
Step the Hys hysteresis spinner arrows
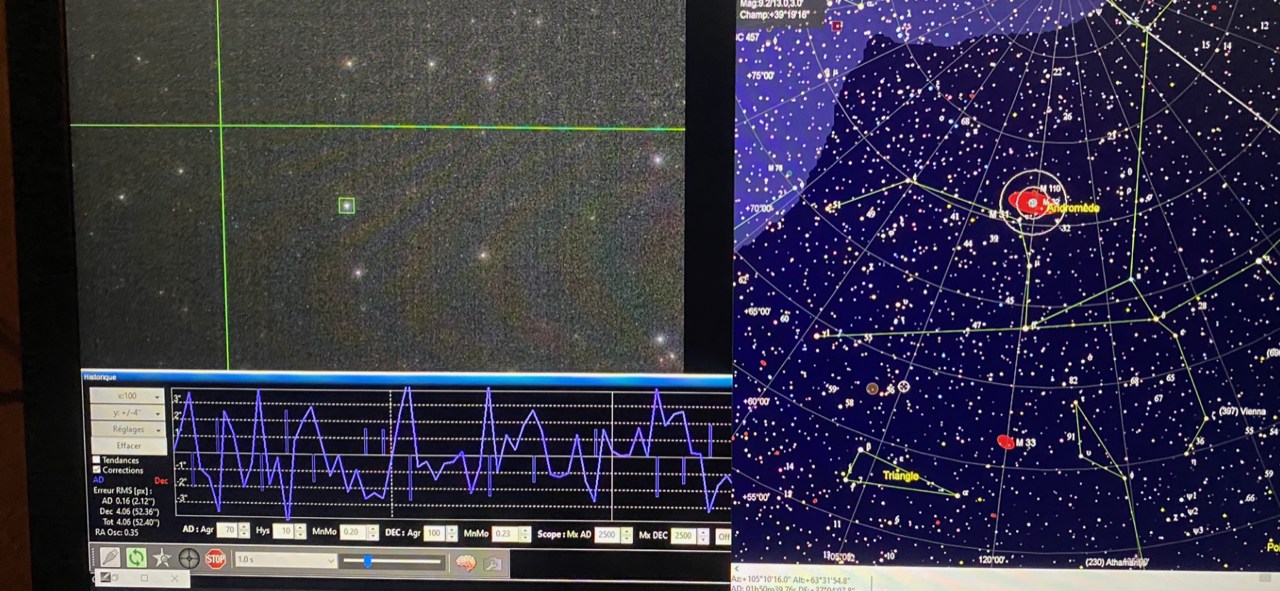(x=300, y=530)
